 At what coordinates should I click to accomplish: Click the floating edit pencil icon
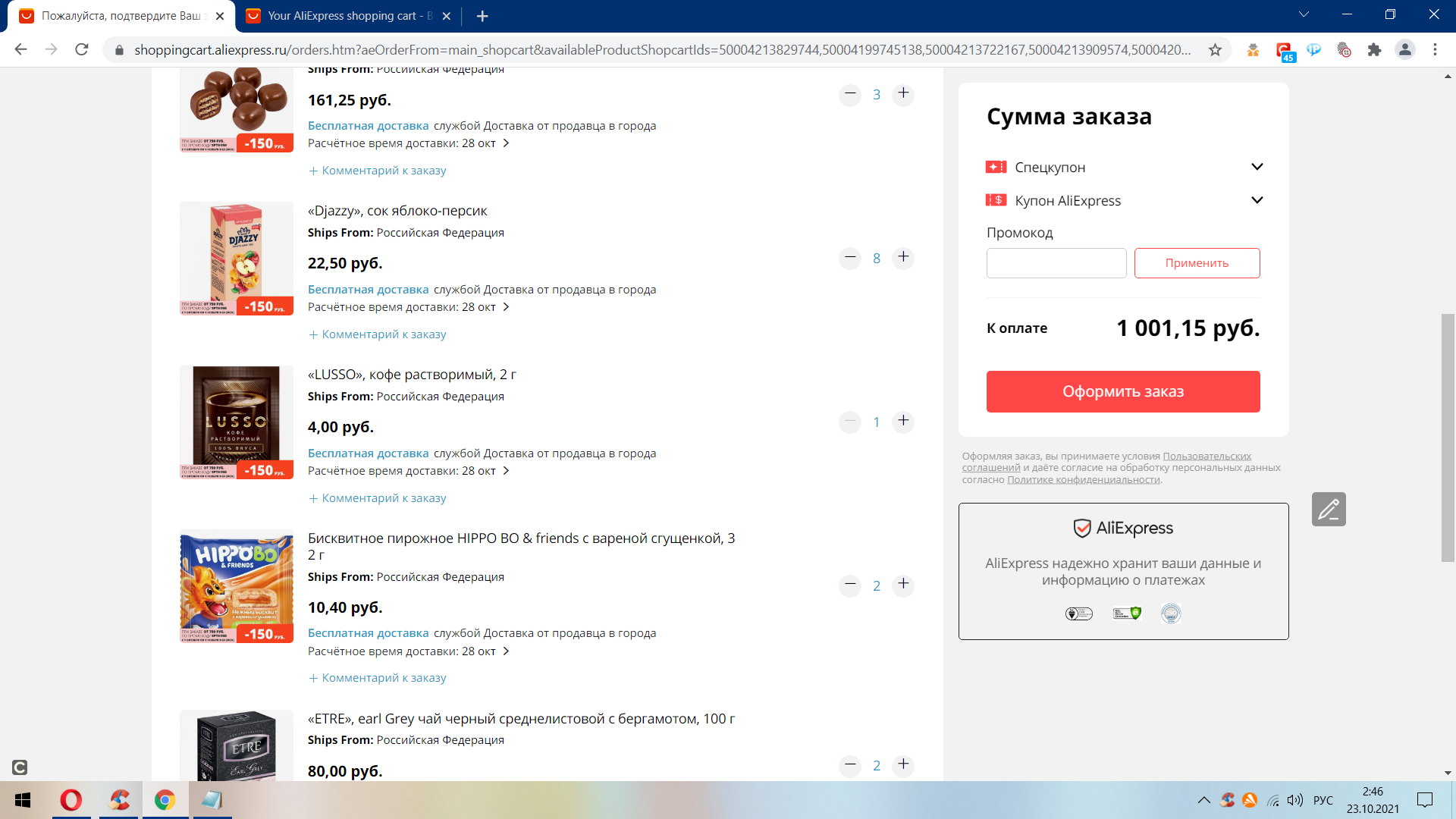point(1329,509)
